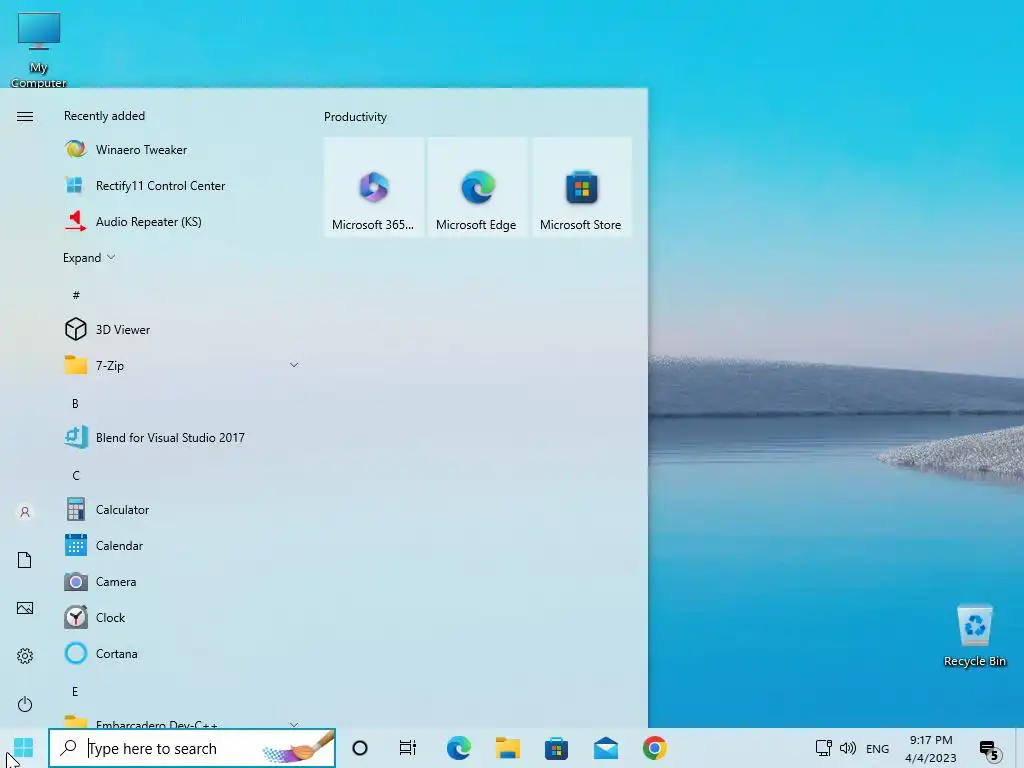Open 3D Viewer app
Viewport: 1024px width, 768px height.
click(182, 330)
